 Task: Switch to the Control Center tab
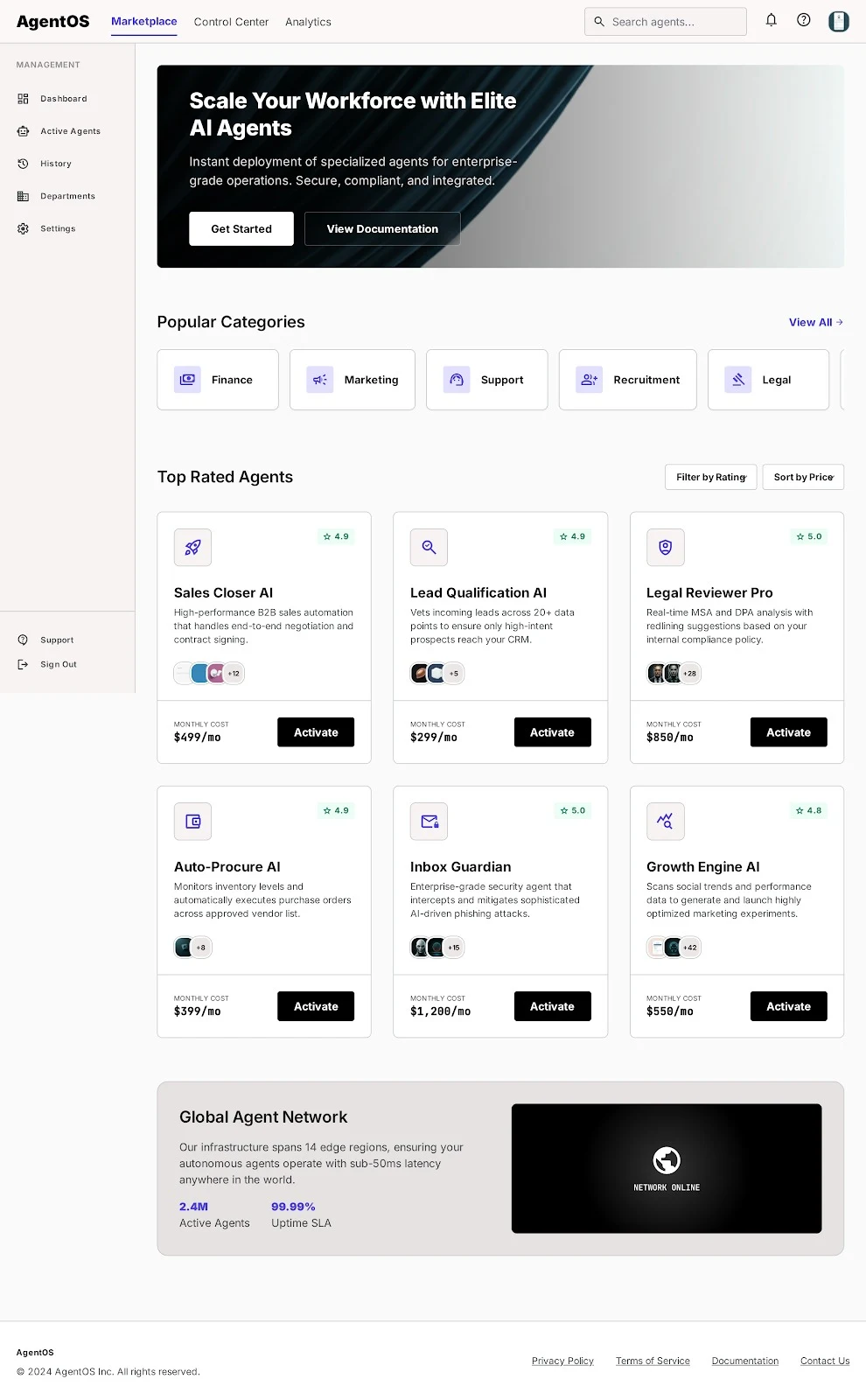231,22
